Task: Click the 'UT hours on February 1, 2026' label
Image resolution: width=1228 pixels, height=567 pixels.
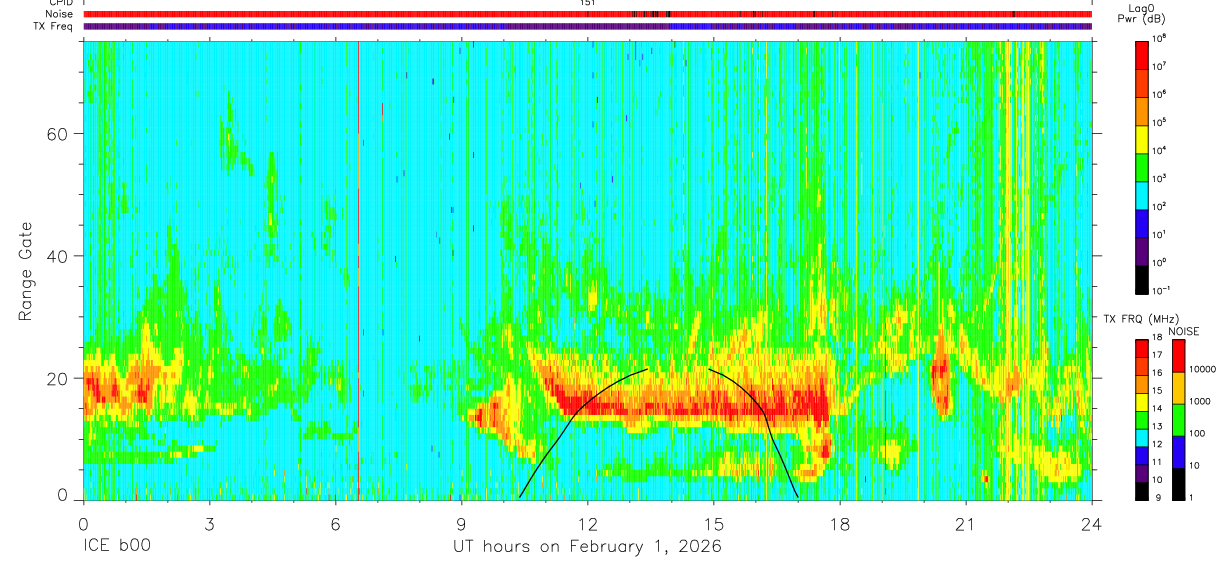Action: pyautogui.click(x=588, y=547)
